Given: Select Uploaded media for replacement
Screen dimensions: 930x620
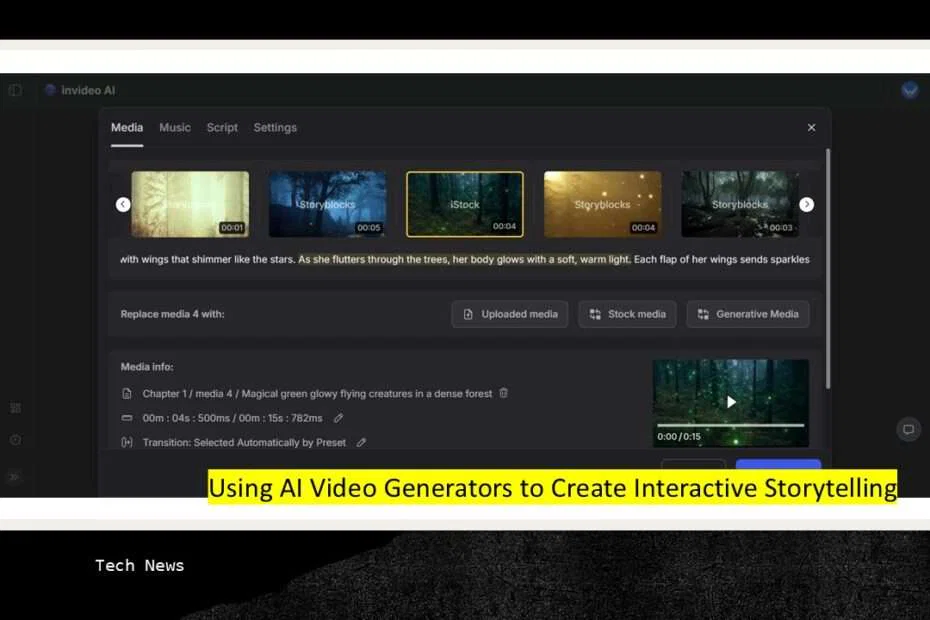Looking at the screenshot, I should point(510,313).
